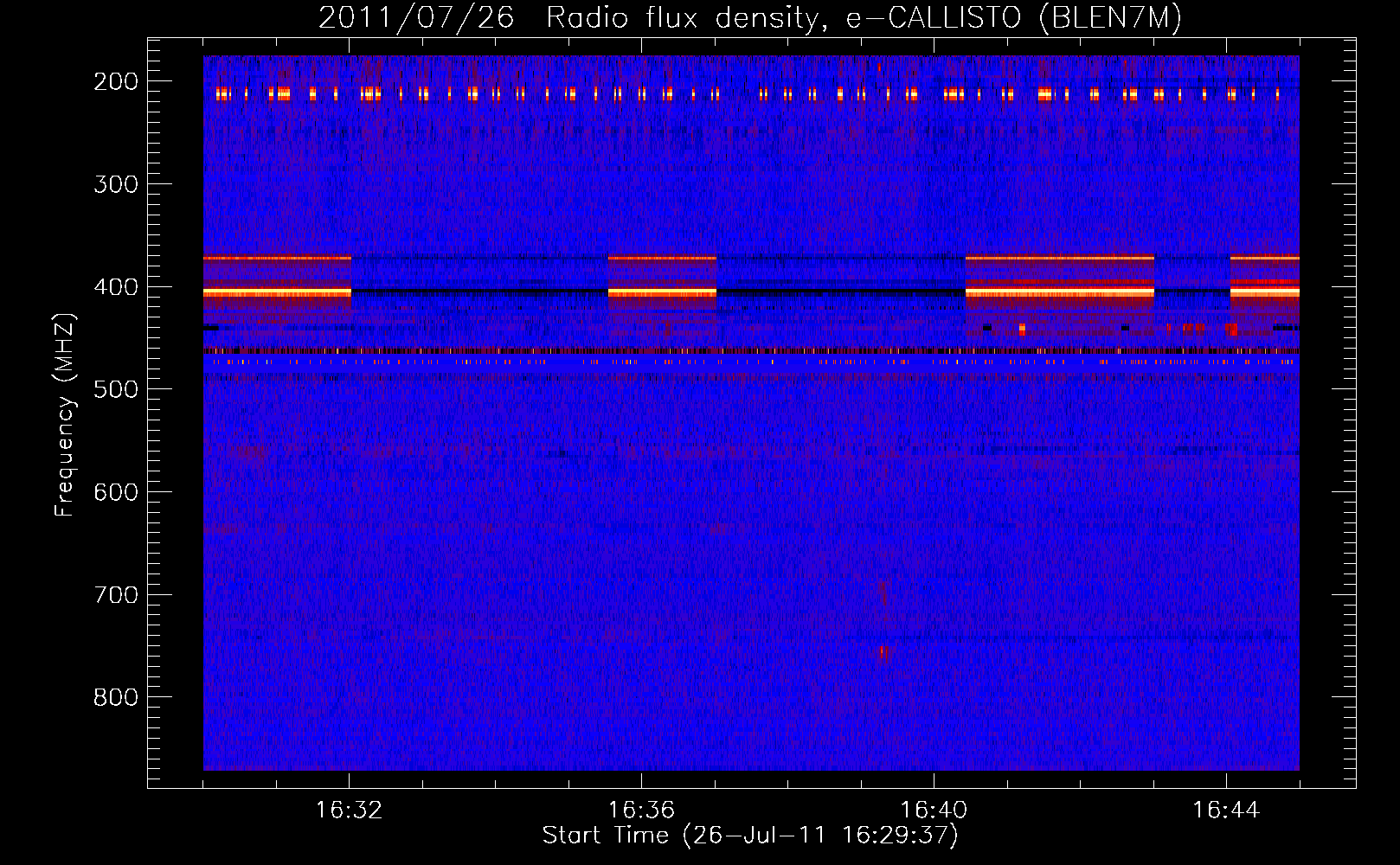Screen dimensions: 1400x865
Task: Click the 'Frequency (MHZ)' axis label
Action: (x=66, y=414)
